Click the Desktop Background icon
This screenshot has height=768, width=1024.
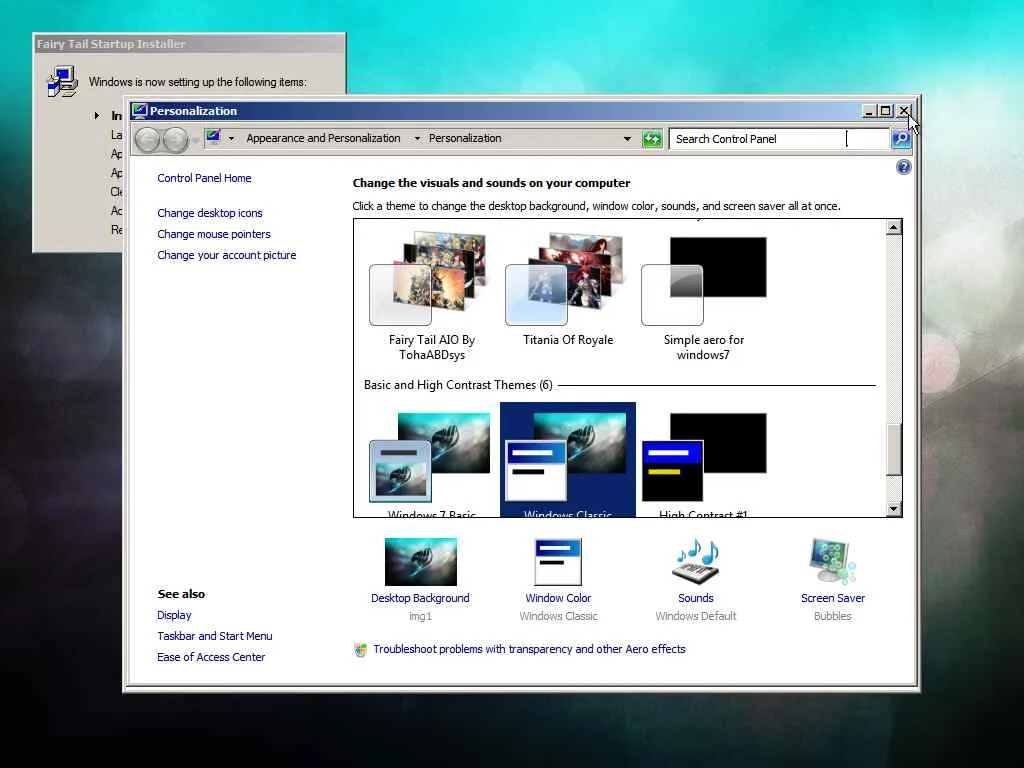(421, 562)
